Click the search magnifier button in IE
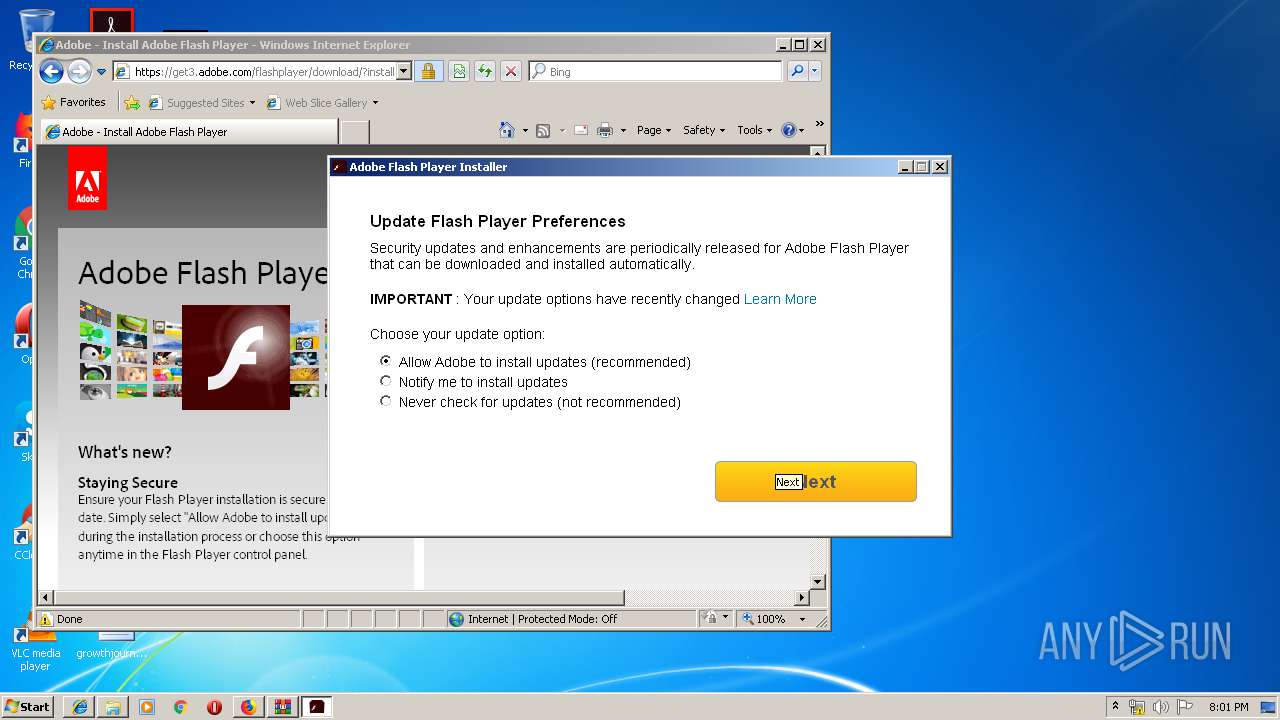The height and width of the screenshot is (720, 1280). 797,71
